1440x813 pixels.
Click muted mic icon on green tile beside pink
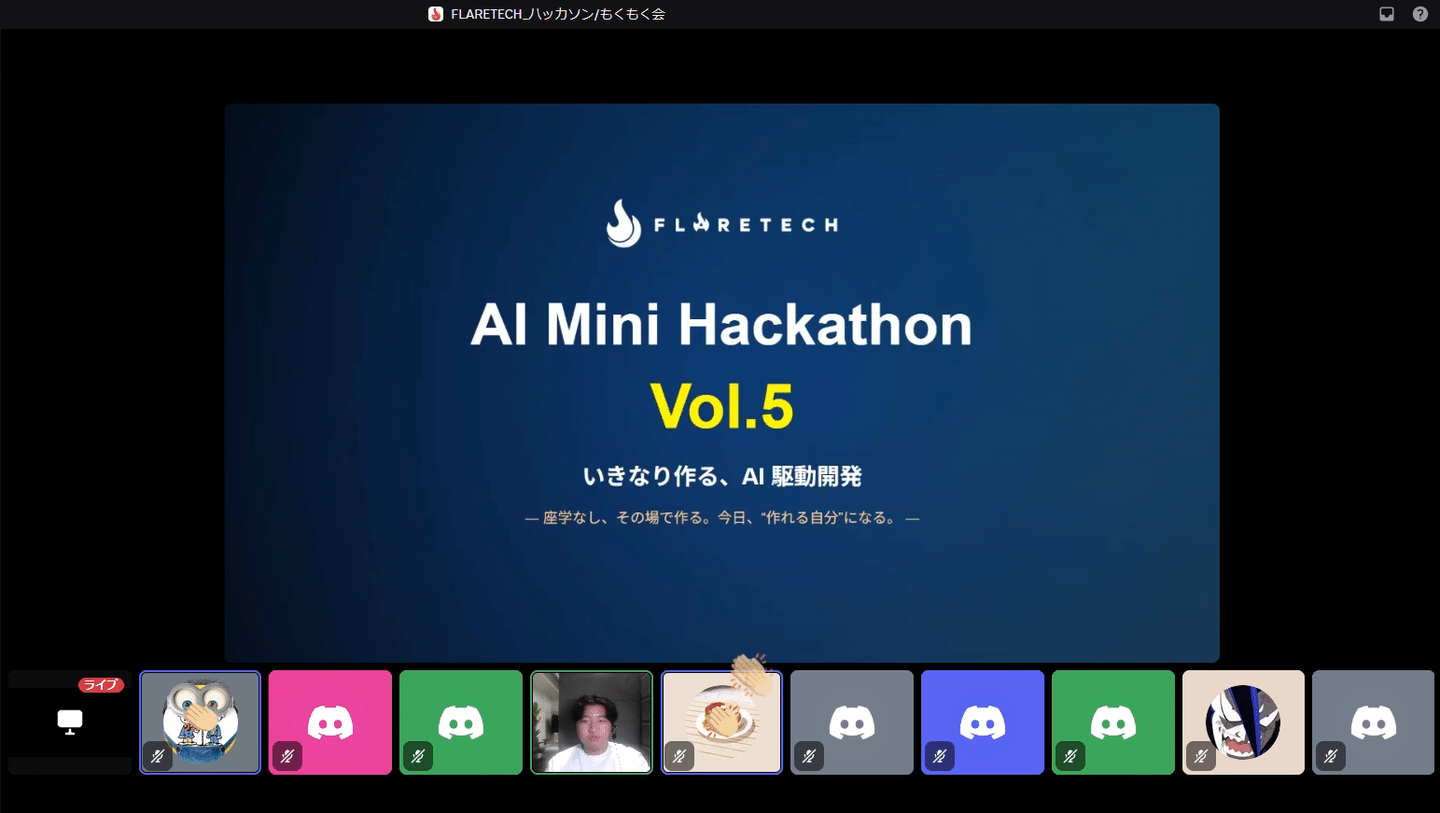[x=418, y=757]
